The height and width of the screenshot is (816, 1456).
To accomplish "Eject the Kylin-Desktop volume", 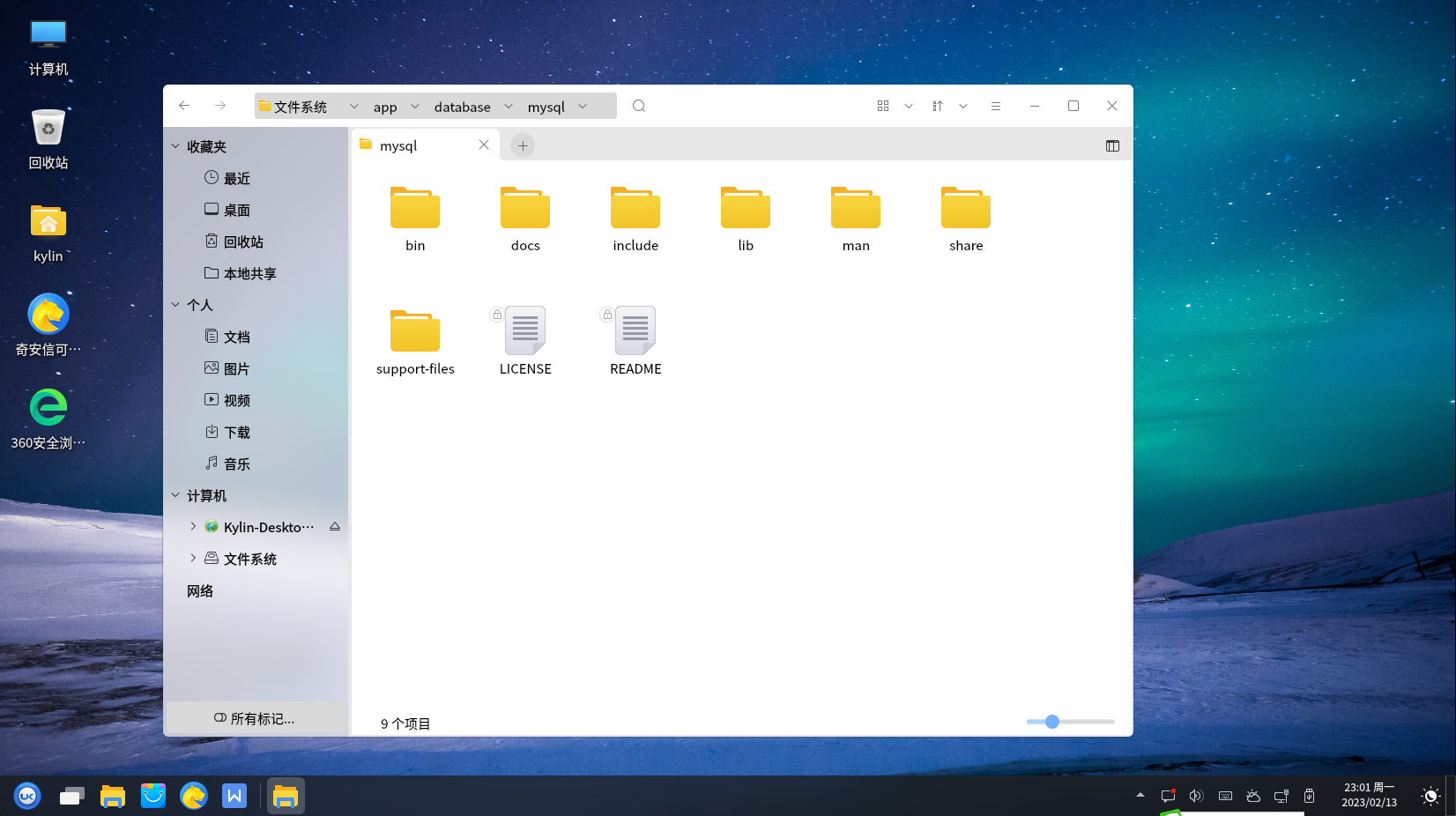I will (335, 527).
